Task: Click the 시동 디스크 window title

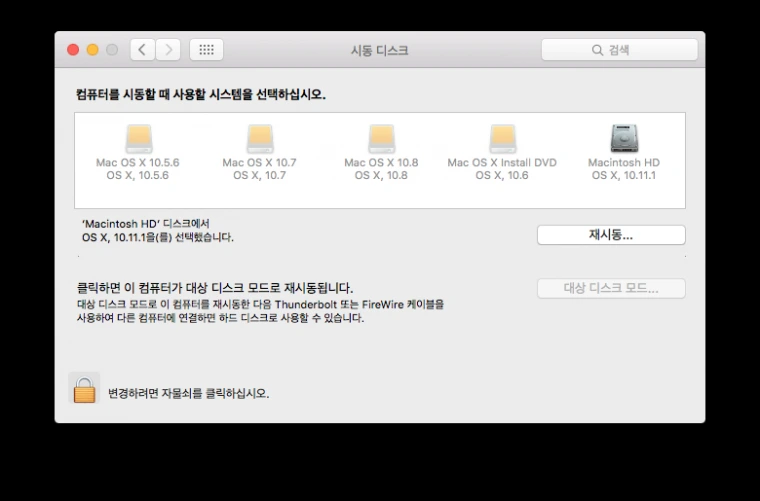Action: [380, 50]
